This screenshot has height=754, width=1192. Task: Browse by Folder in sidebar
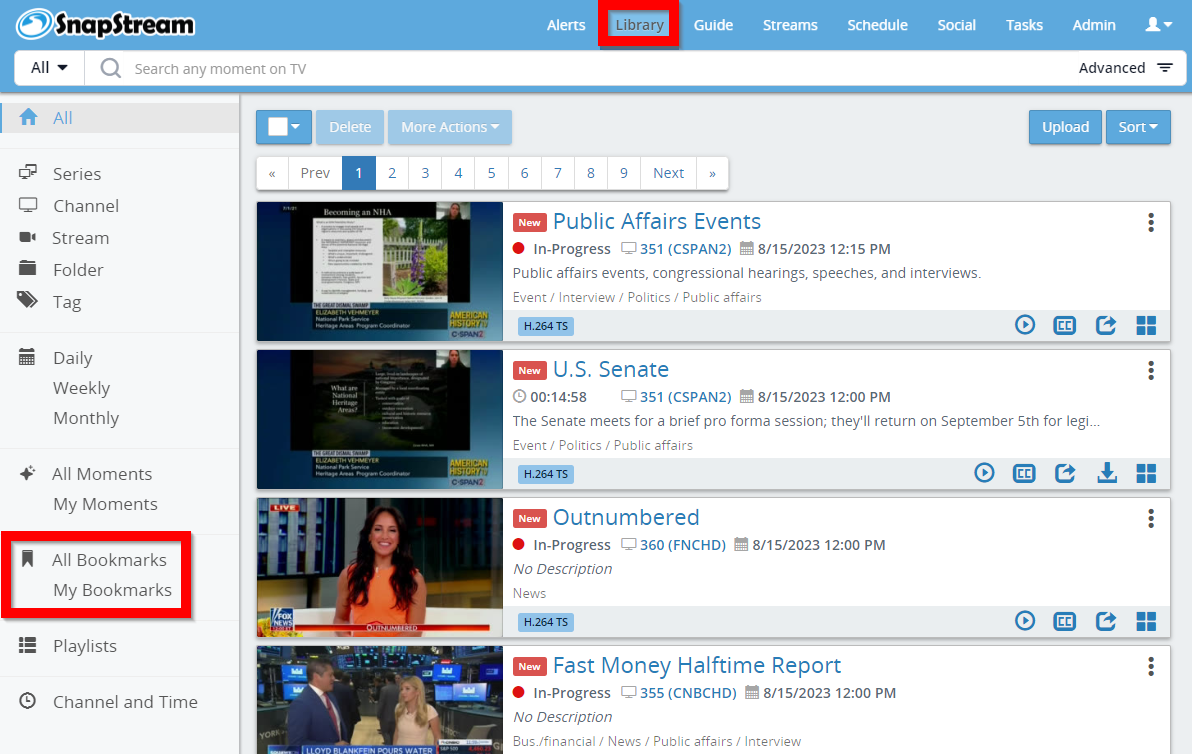coord(78,270)
